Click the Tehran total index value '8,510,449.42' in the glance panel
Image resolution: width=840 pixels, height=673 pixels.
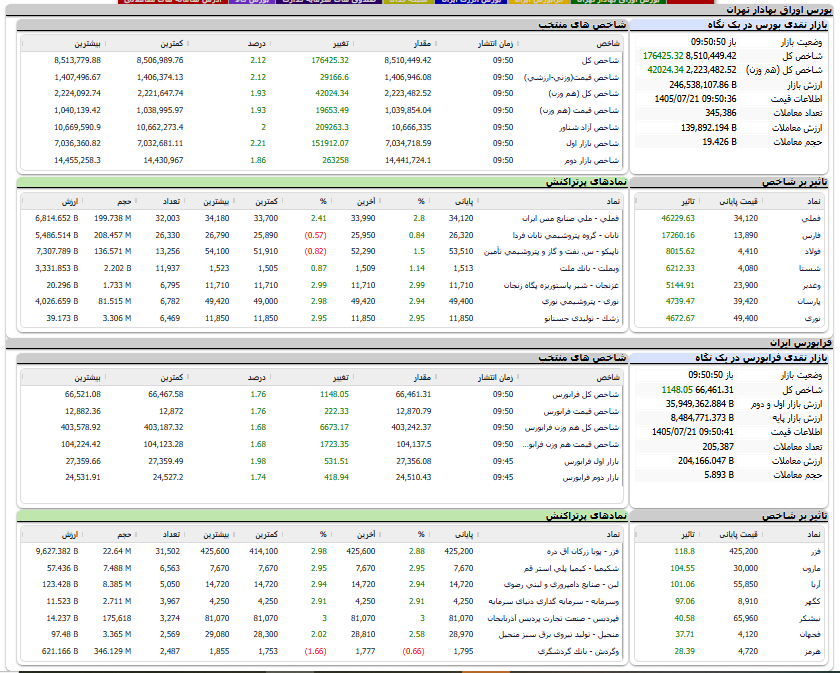tap(711, 56)
